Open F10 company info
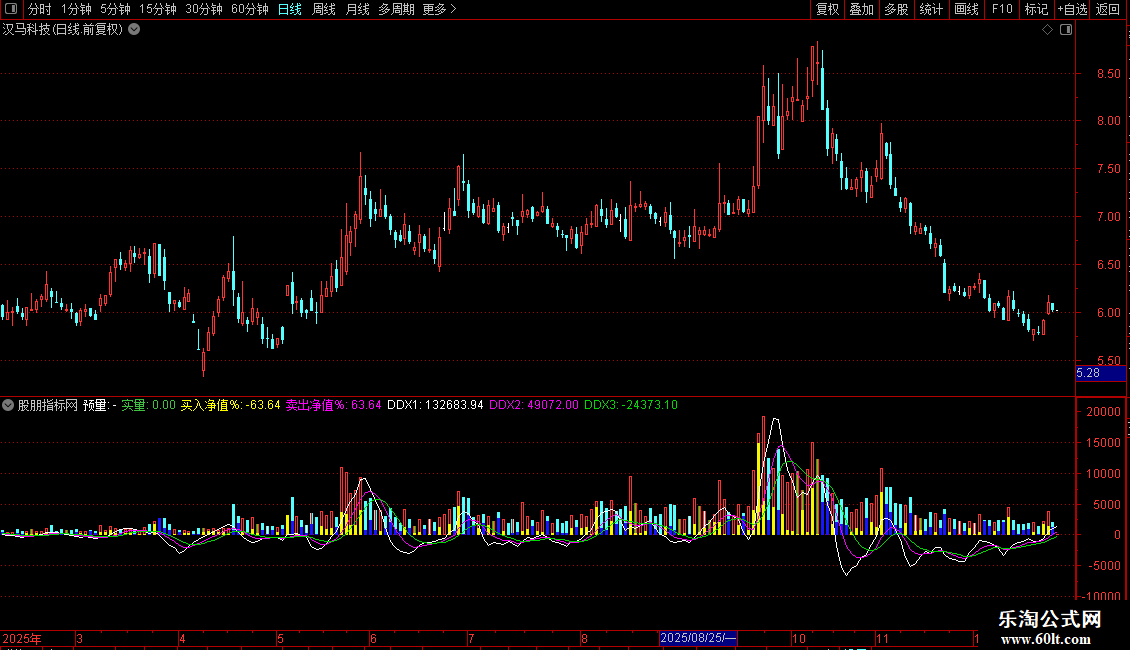Image resolution: width=1130 pixels, height=650 pixels. pos(1002,9)
